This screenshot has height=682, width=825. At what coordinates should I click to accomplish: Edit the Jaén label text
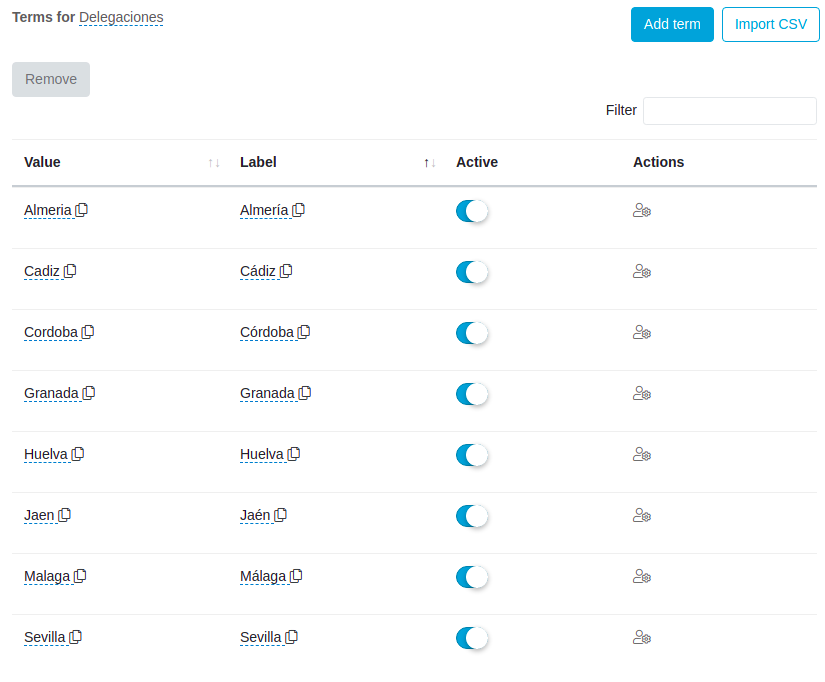point(255,515)
